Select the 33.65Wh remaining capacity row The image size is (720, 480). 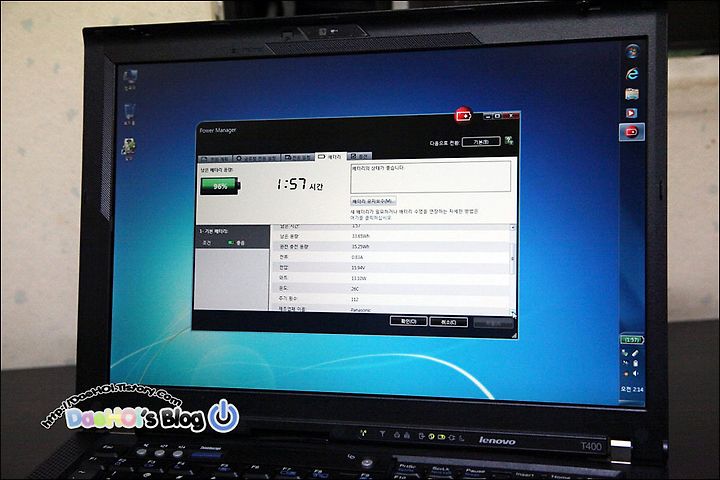tap(391, 236)
